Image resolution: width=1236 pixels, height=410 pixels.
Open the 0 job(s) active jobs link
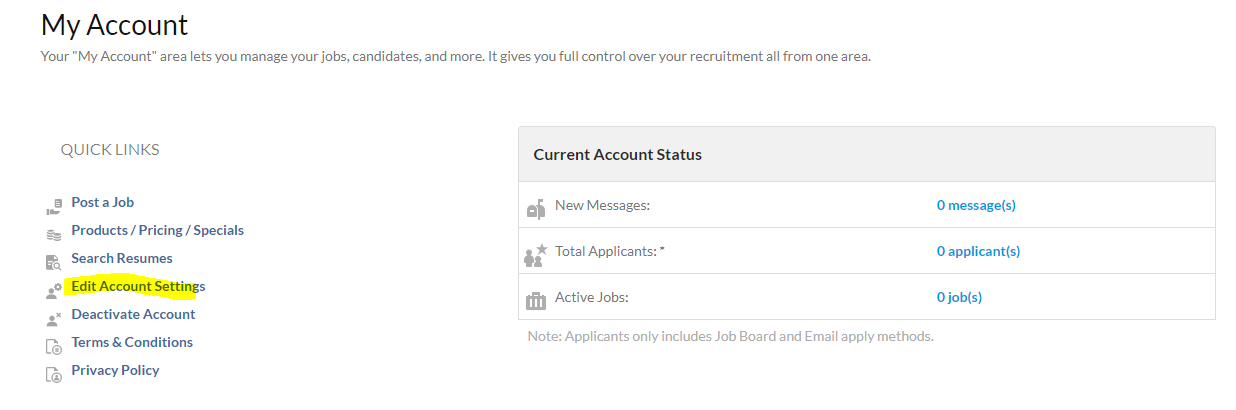(x=959, y=297)
